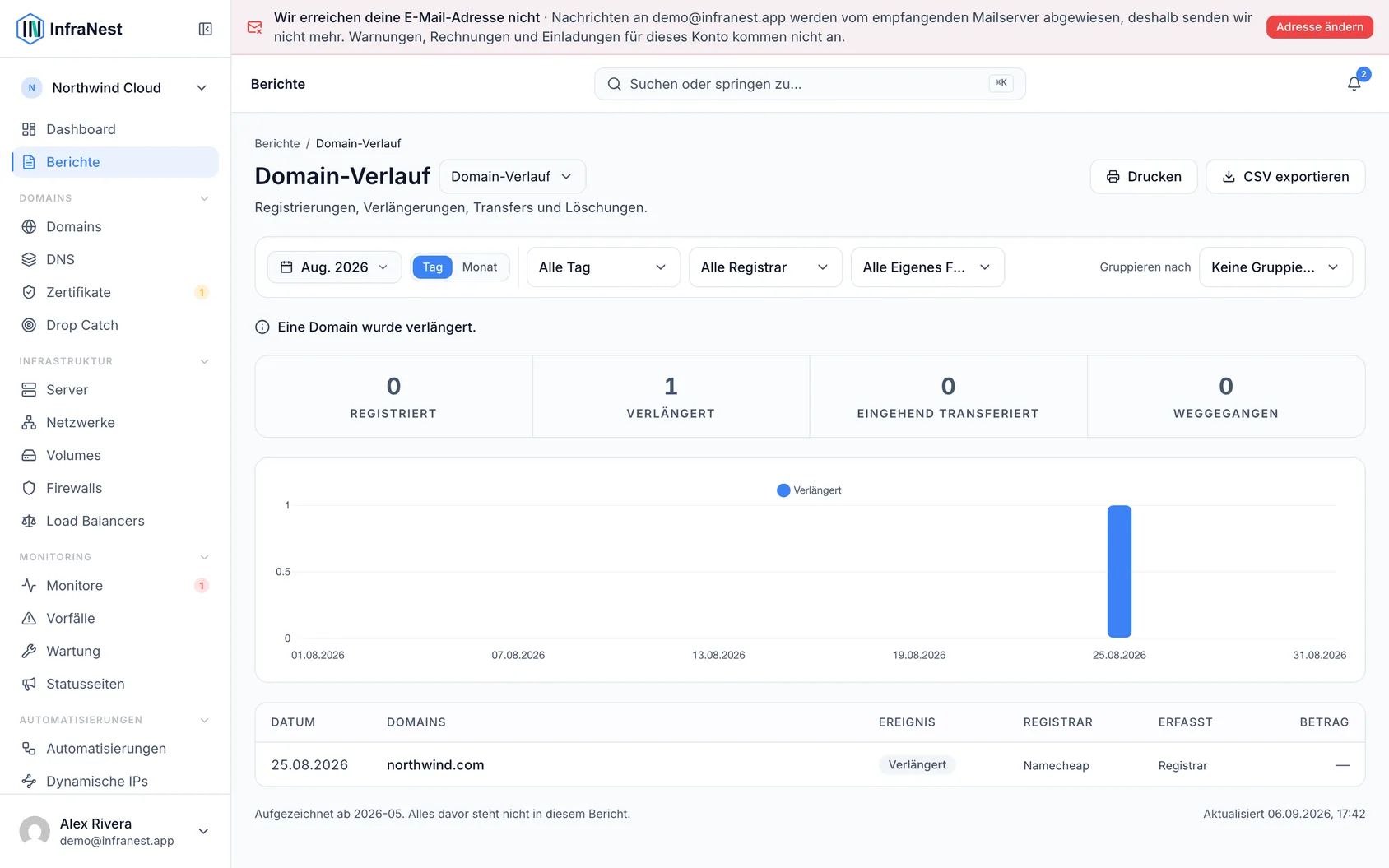Click the Namecheap registrar cell
The height and width of the screenshot is (868, 1389).
pos(1056,765)
